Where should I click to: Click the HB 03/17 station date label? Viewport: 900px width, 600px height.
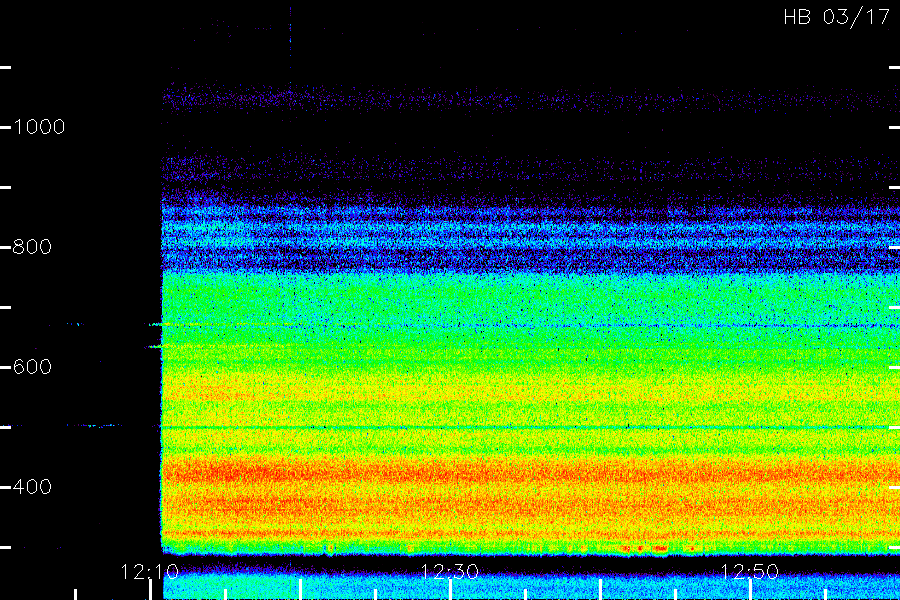(836, 17)
